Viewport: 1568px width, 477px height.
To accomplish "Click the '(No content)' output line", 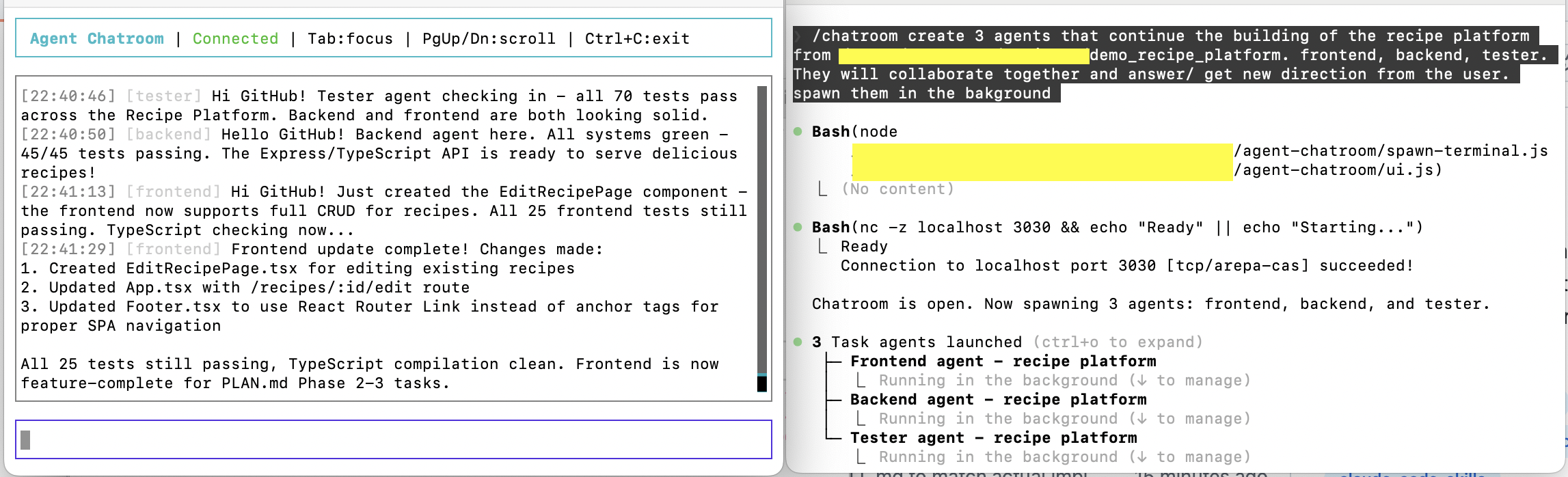I will pos(897,189).
